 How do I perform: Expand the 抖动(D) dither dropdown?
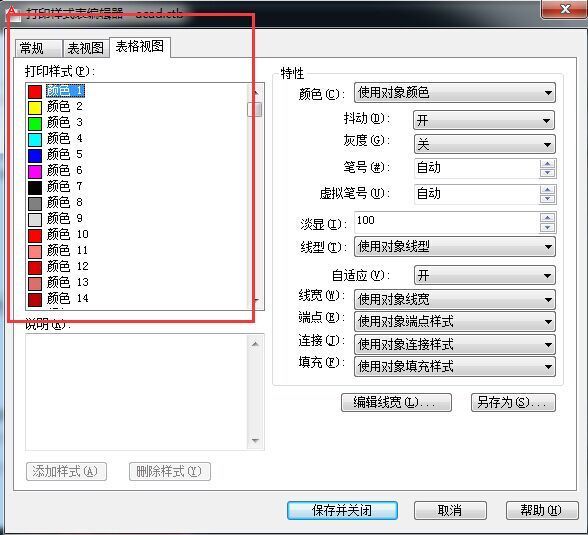point(484,120)
